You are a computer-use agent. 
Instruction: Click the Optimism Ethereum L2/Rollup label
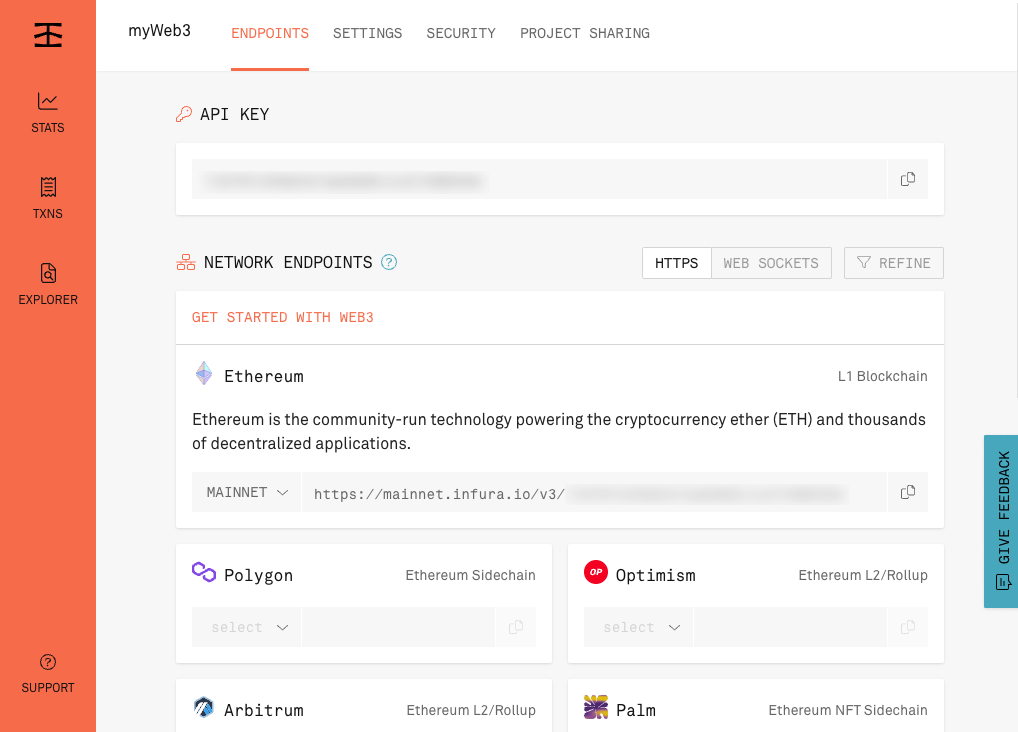click(x=863, y=575)
